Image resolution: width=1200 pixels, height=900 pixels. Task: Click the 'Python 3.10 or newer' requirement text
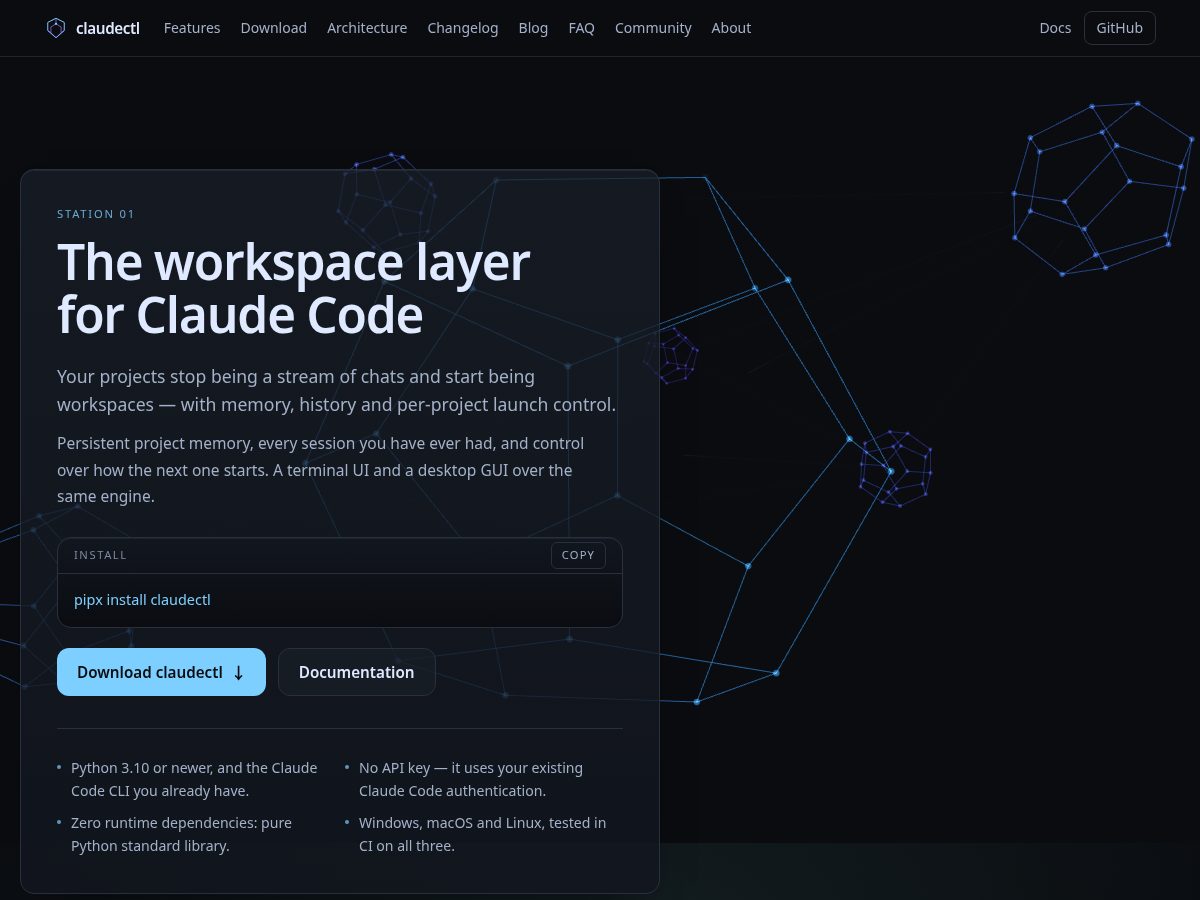pyautogui.click(x=194, y=779)
